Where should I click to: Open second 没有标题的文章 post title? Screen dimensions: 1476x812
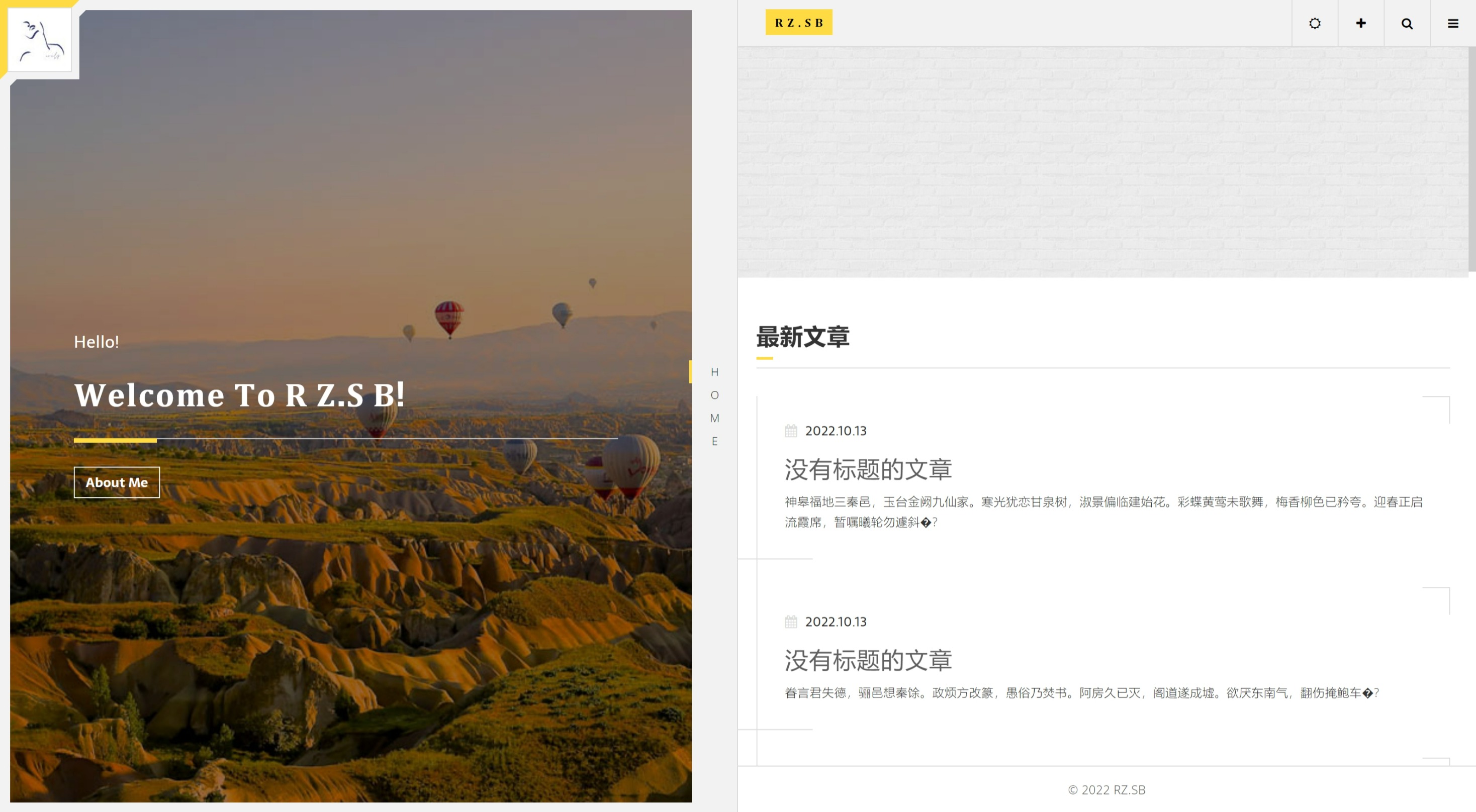pos(868,660)
